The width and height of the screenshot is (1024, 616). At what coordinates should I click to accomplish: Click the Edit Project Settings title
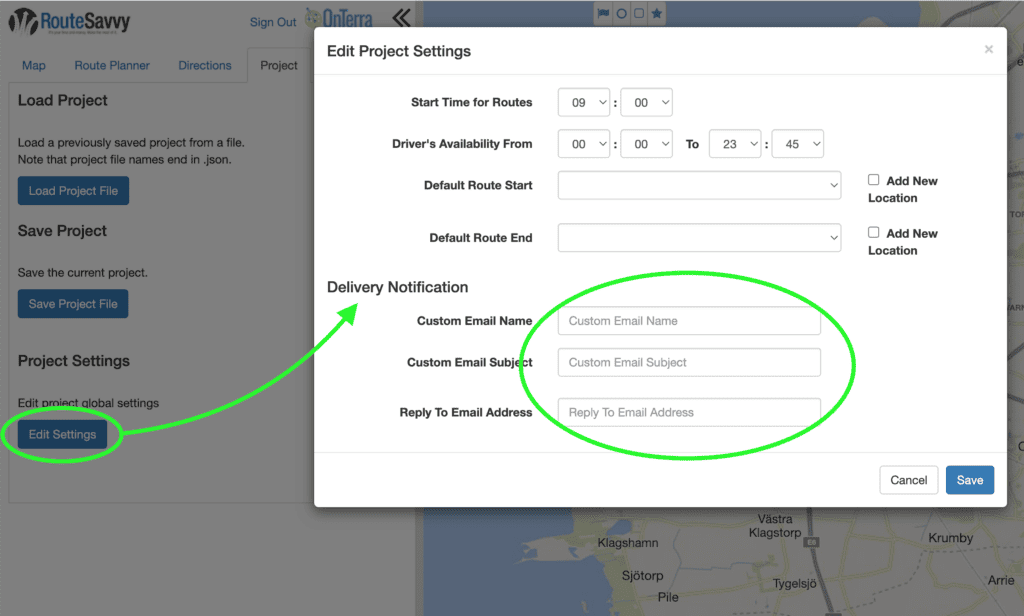pyautogui.click(x=398, y=51)
